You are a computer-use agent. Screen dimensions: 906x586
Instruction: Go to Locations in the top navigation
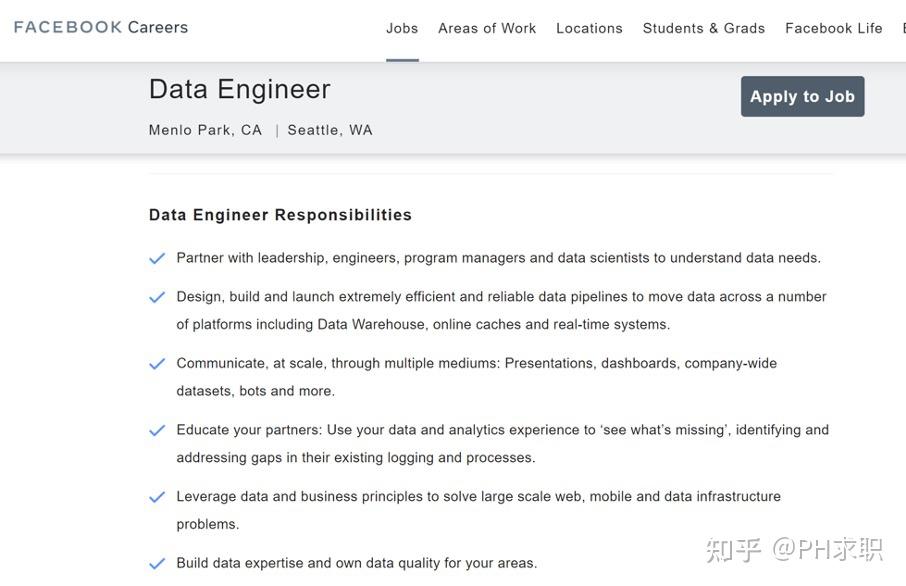point(589,28)
